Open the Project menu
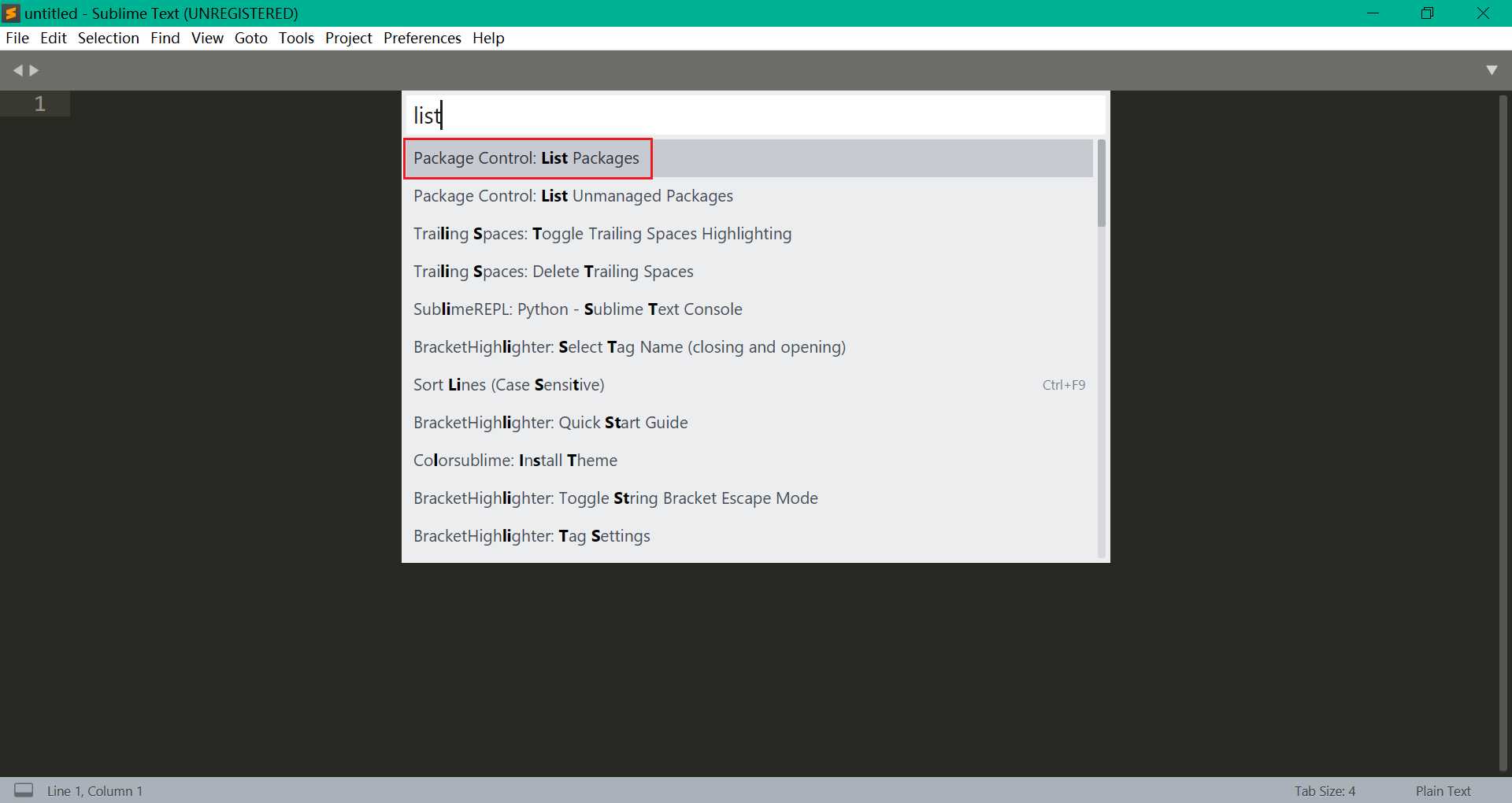The image size is (1512, 803). point(349,38)
